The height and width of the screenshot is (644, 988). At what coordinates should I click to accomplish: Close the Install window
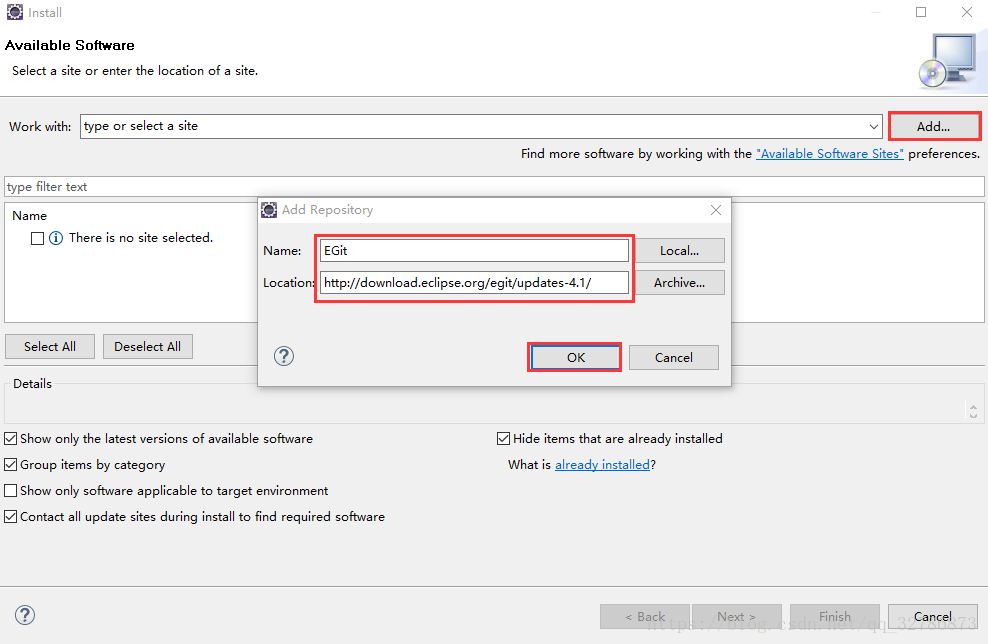coord(967,12)
